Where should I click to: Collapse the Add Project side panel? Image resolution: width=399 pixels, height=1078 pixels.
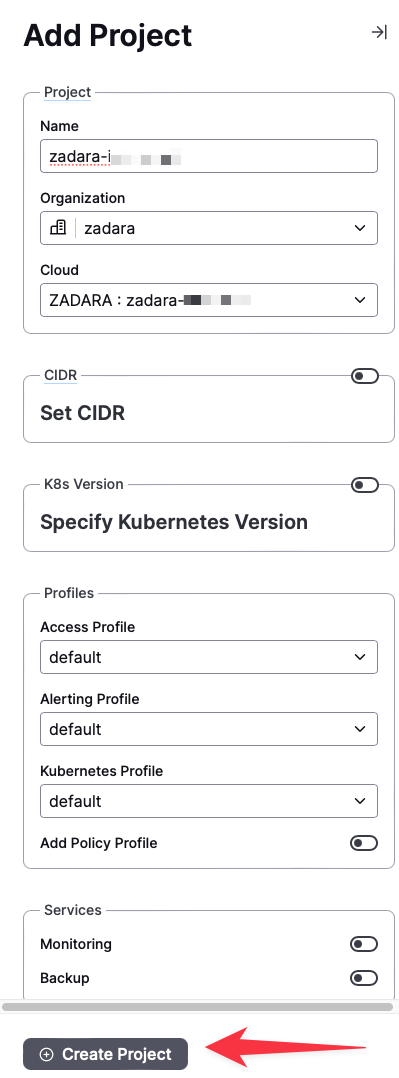coord(379,32)
